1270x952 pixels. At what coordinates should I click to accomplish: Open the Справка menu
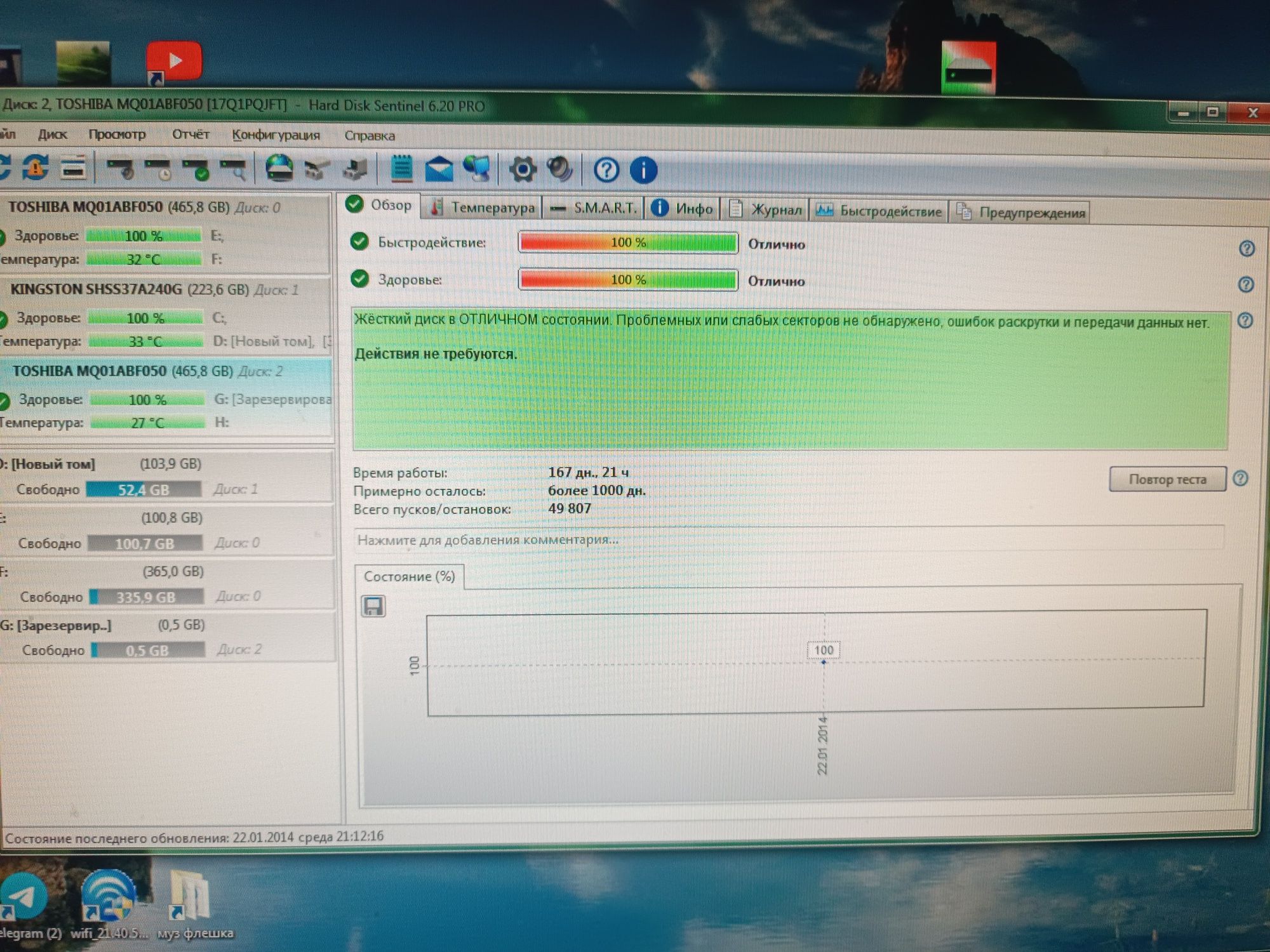coord(370,136)
